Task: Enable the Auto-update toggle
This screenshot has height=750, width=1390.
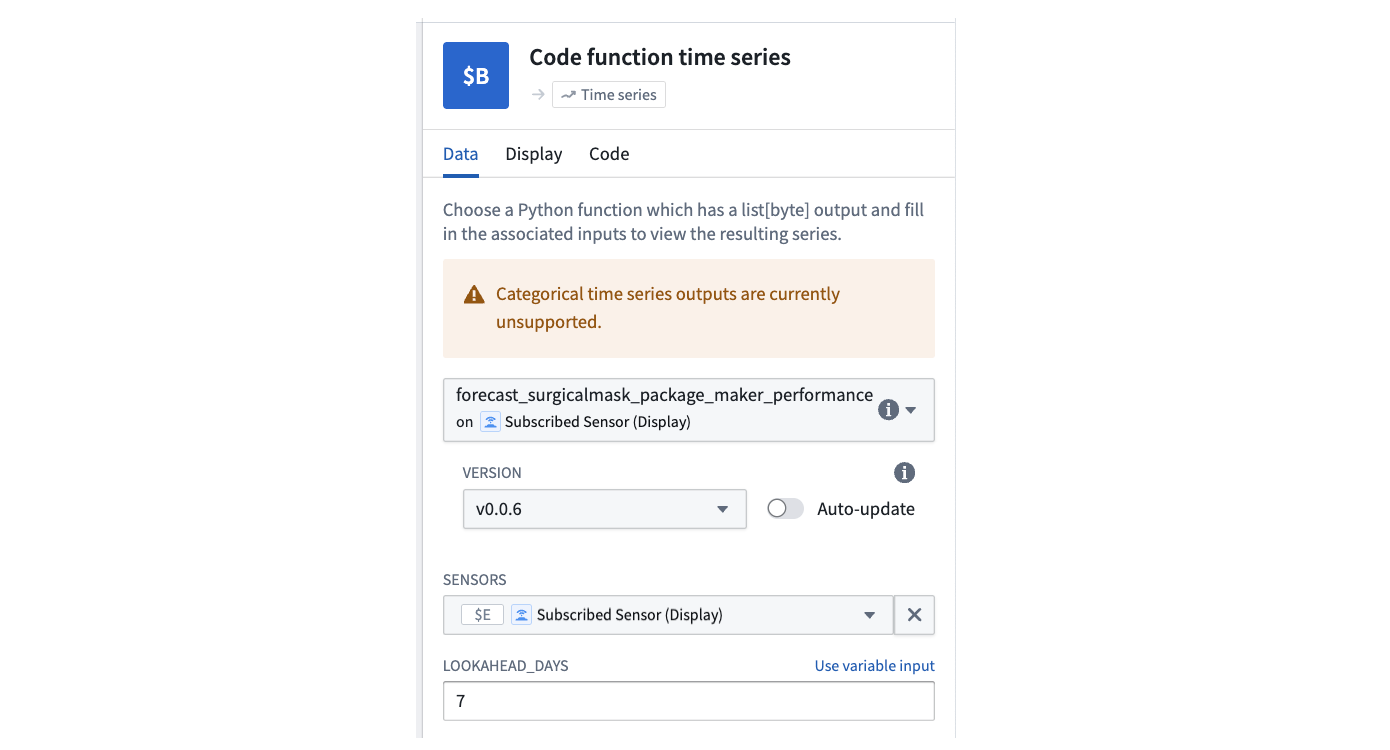Action: pos(785,509)
